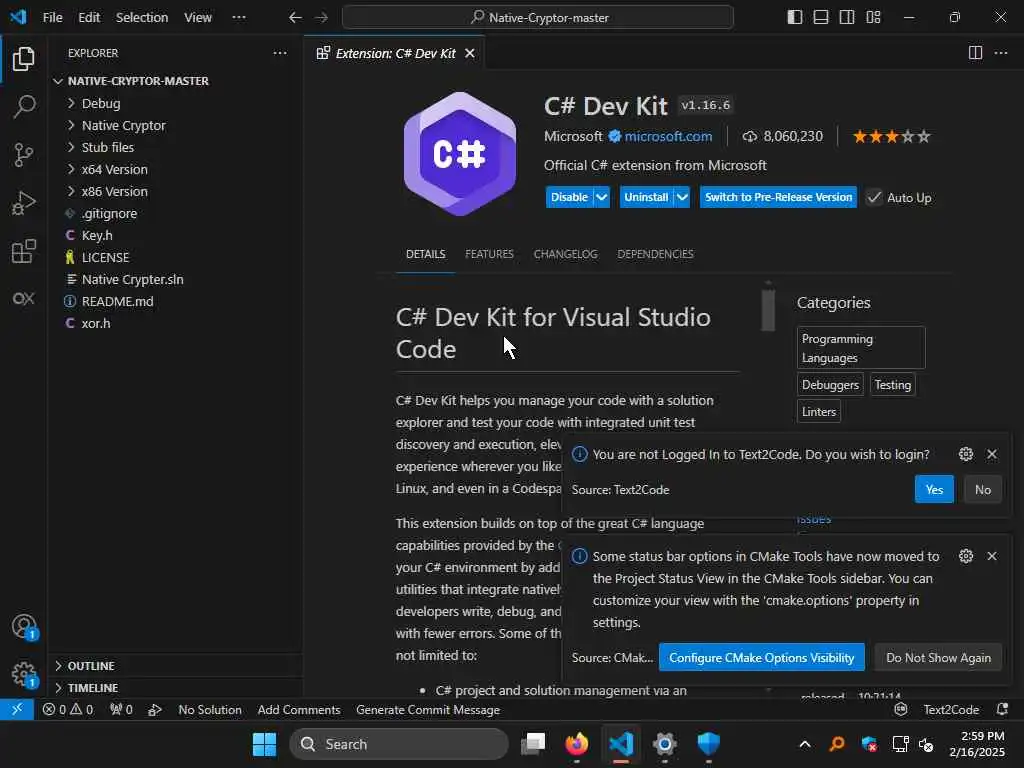
Task: Go forward with the right arrow
Action: tap(321, 18)
